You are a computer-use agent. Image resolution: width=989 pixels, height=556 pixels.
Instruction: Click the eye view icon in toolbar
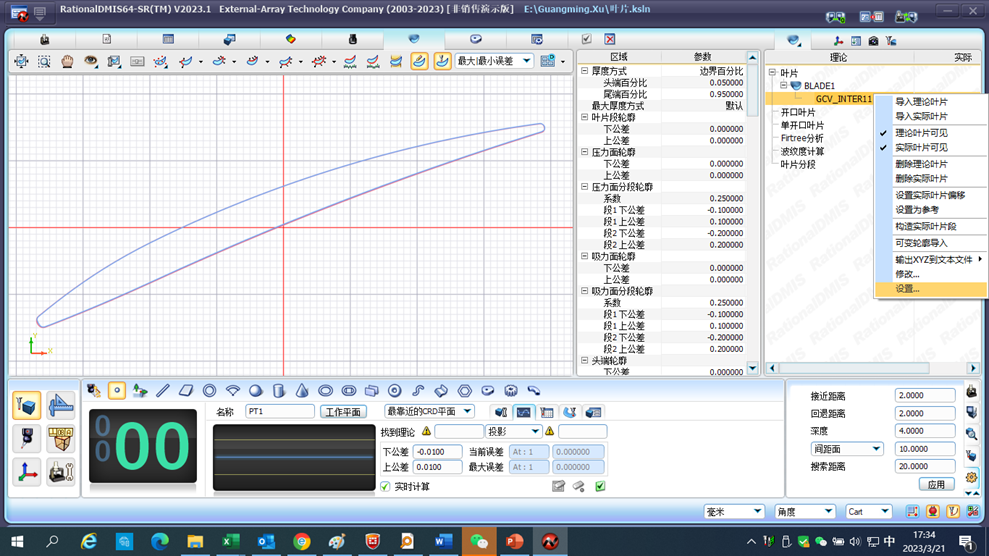click(91, 61)
